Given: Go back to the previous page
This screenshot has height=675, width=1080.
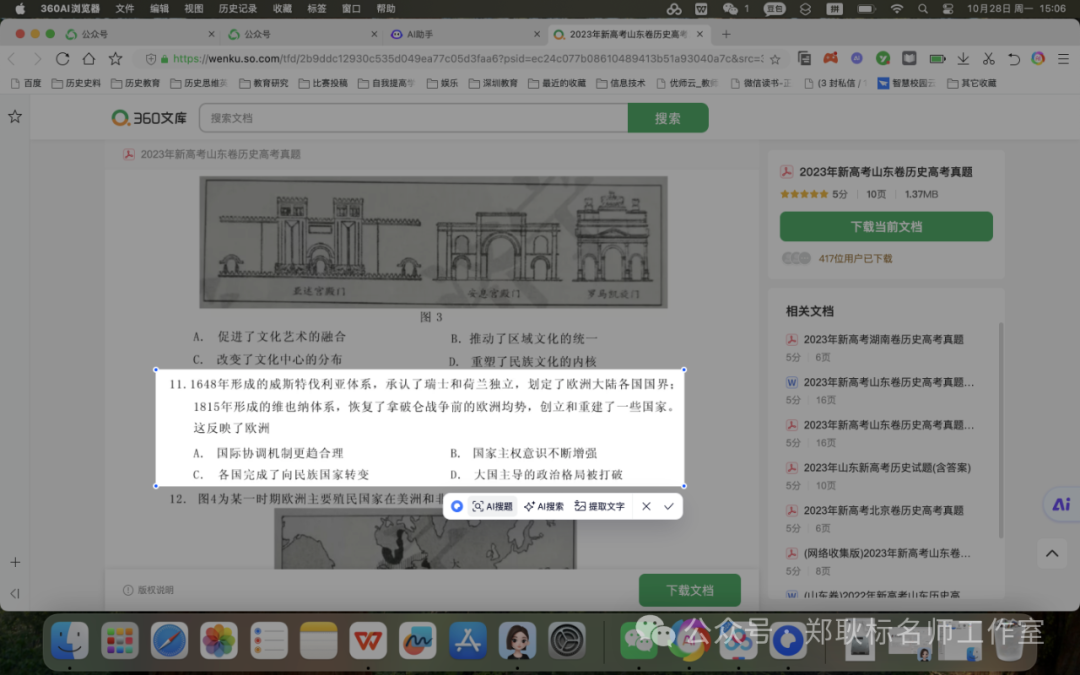Looking at the screenshot, I should click(x=12, y=59).
